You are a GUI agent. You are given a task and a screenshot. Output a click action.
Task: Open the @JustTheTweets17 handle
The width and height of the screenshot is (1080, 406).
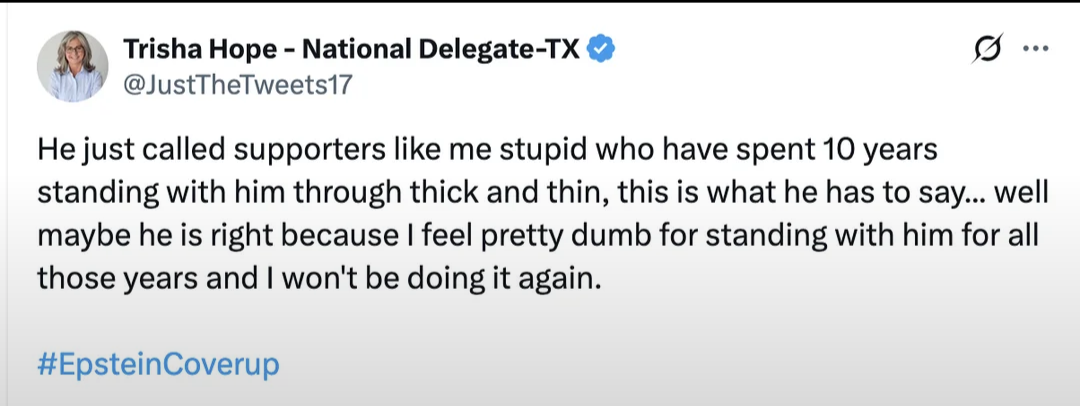(237, 85)
